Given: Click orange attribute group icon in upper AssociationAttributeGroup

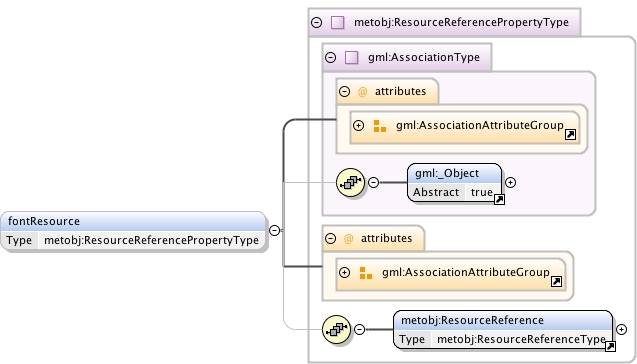Looking at the screenshot, I should (x=379, y=126).
